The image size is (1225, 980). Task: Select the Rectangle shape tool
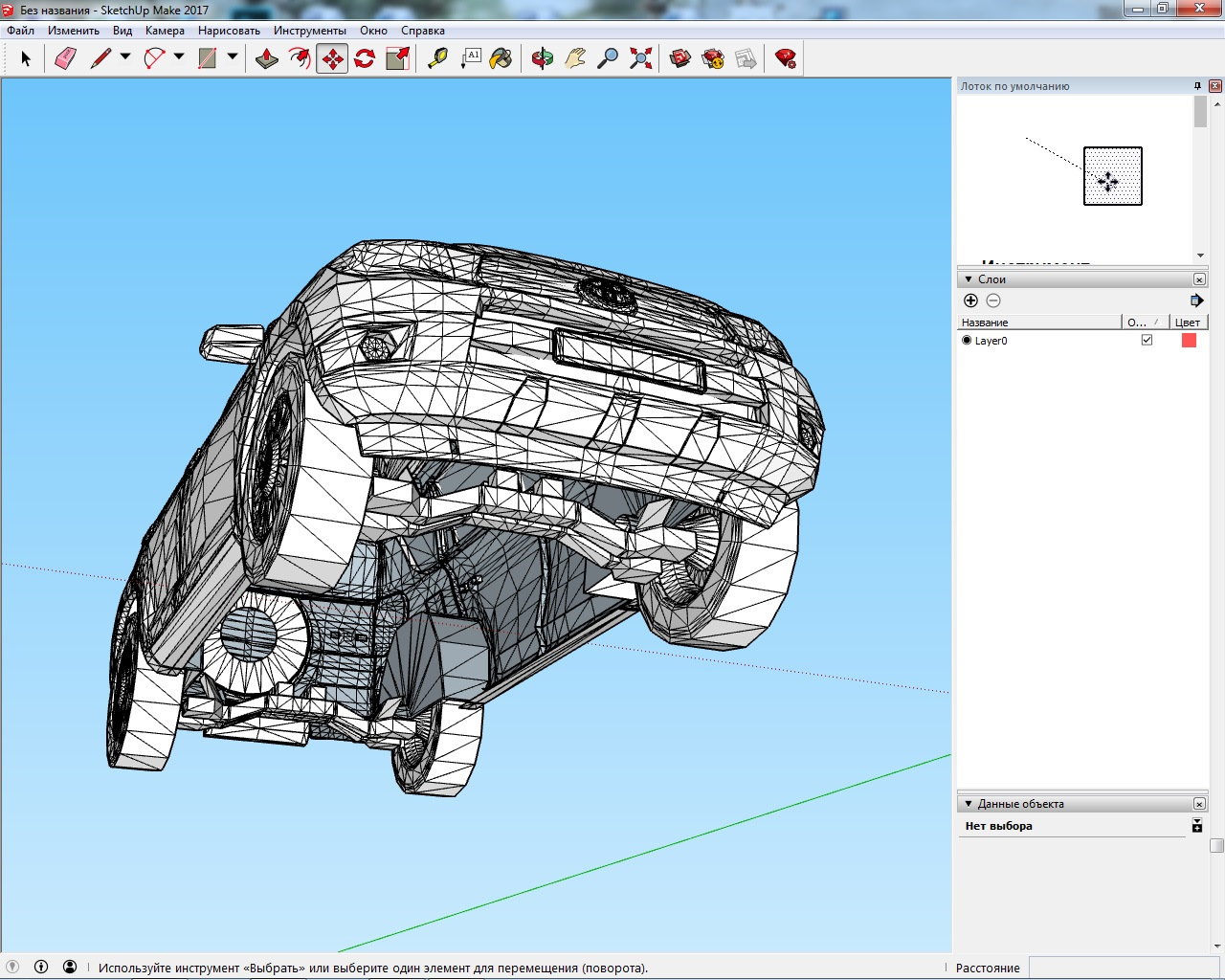(x=208, y=59)
